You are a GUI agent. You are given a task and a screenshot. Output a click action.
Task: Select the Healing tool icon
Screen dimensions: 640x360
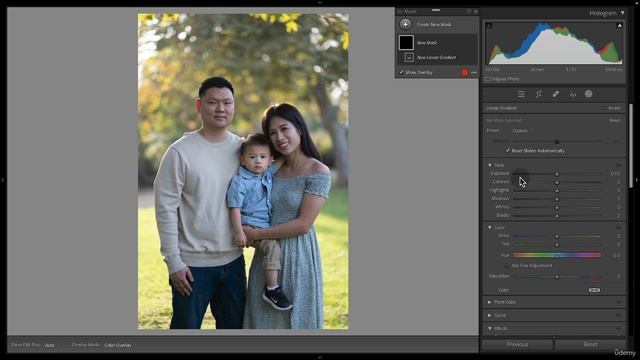[556, 94]
